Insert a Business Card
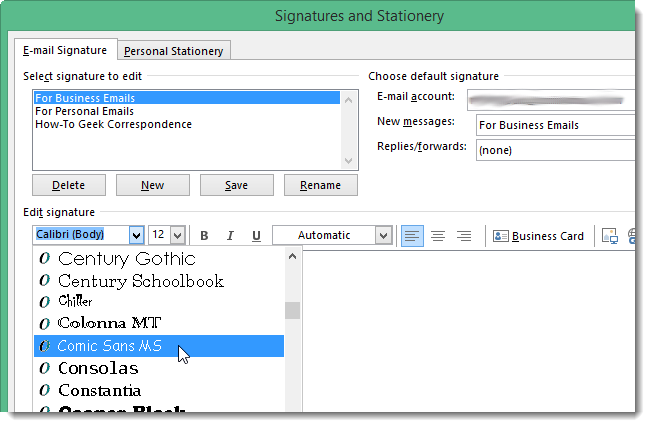This screenshot has width=650, height=427. coord(538,236)
